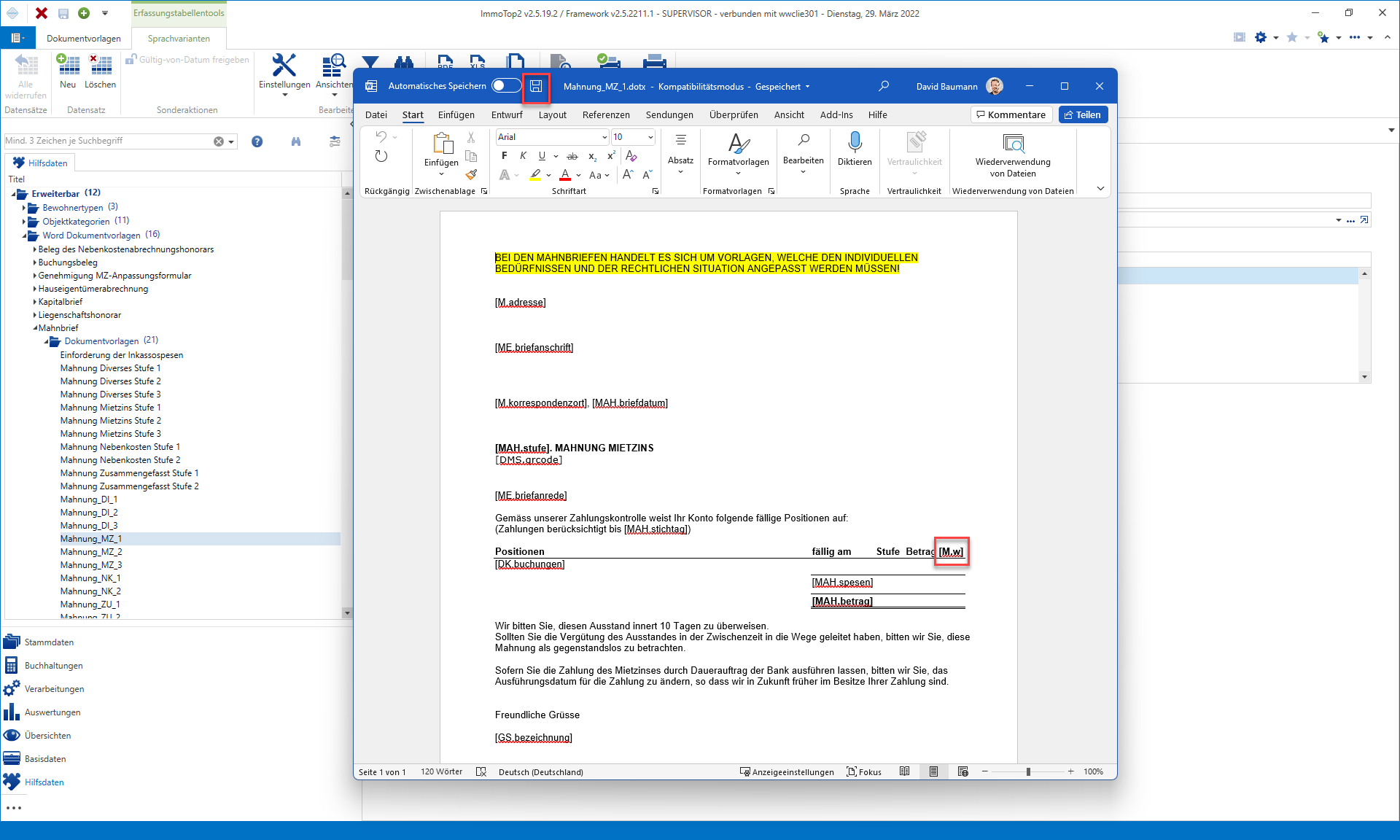Screen dimensions: 1400x840
Task: Collapse the Mahnbrief tree node
Action: pyautogui.click(x=34, y=328)
